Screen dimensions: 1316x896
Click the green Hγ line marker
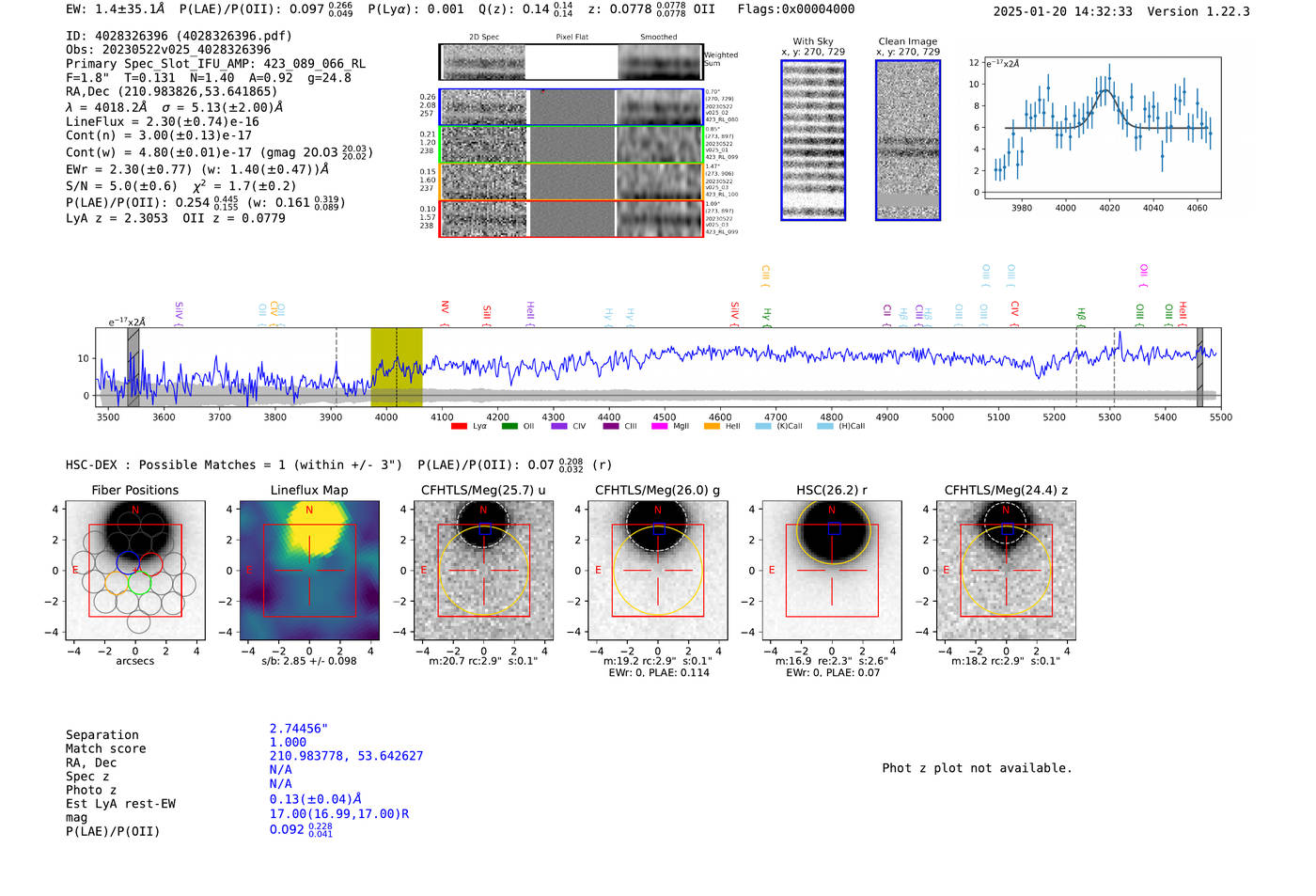767,317
